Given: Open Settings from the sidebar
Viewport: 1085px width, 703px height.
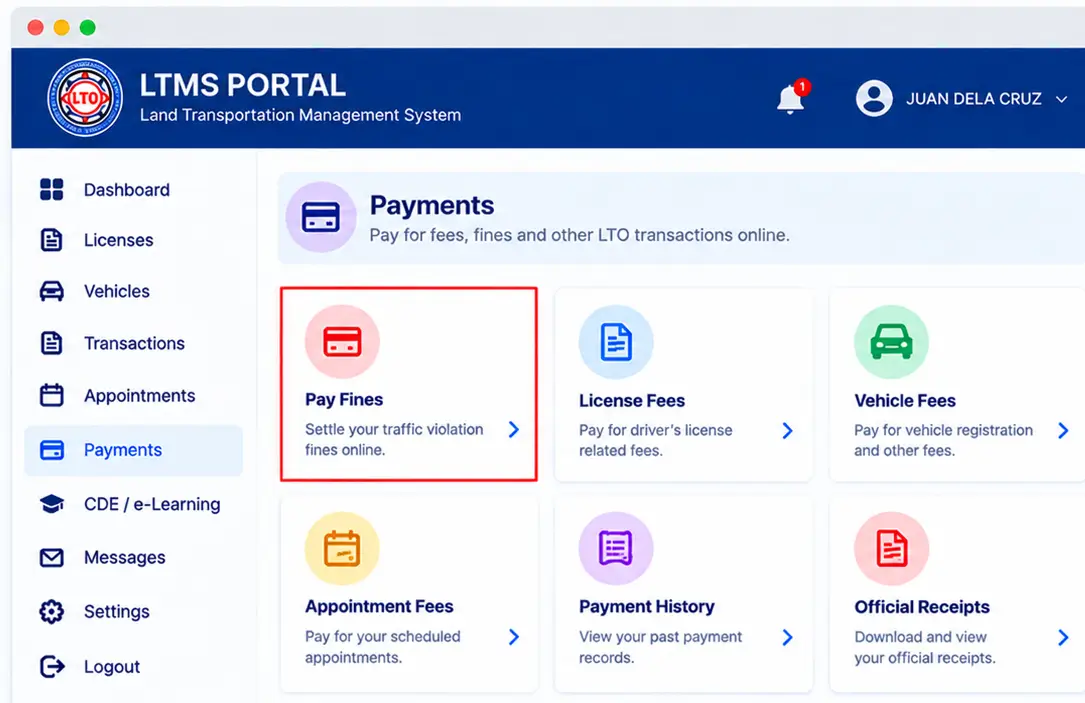Looking at the screenshot, I should pos(116,612).
